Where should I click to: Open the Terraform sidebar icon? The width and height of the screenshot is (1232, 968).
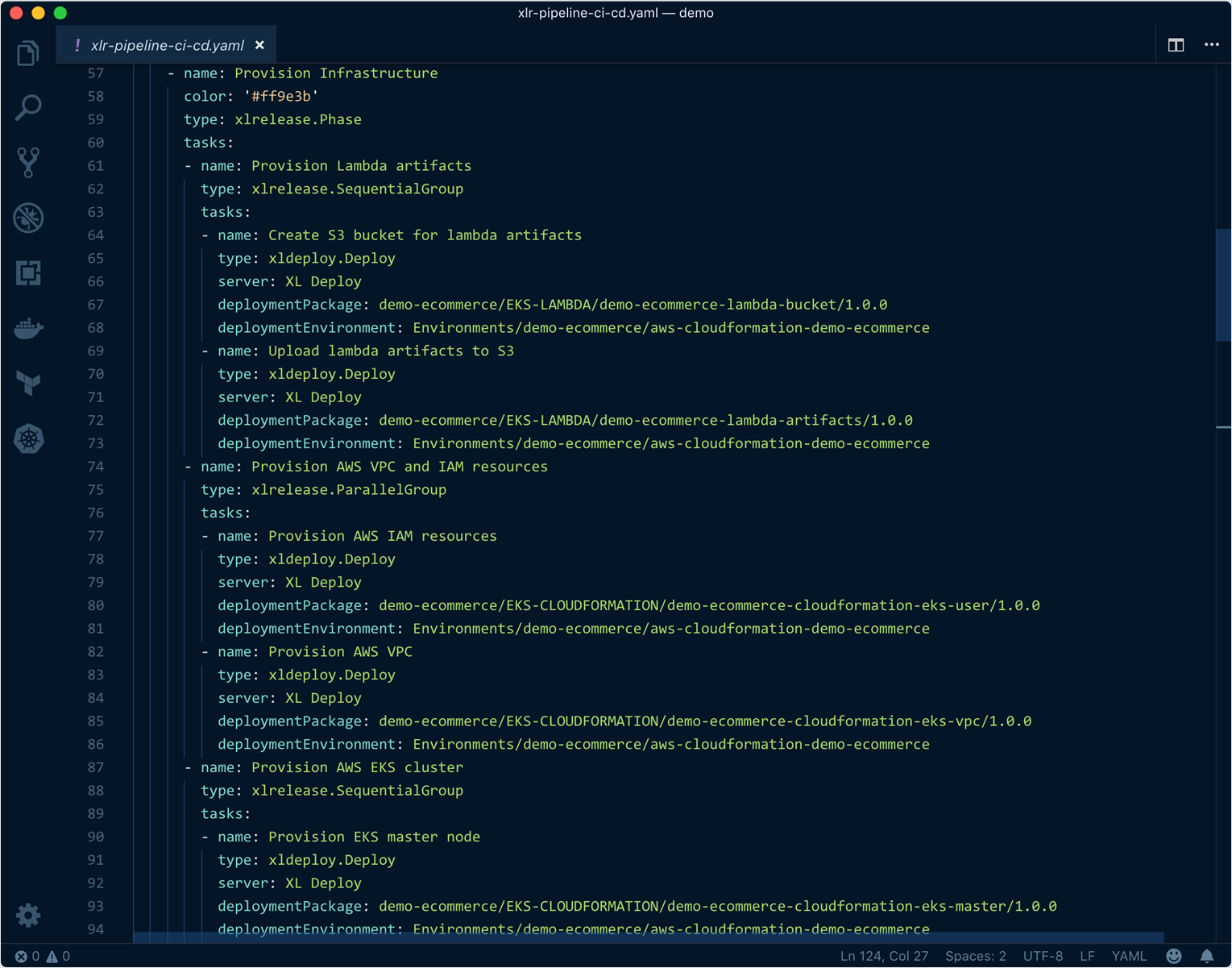point(28,383)
